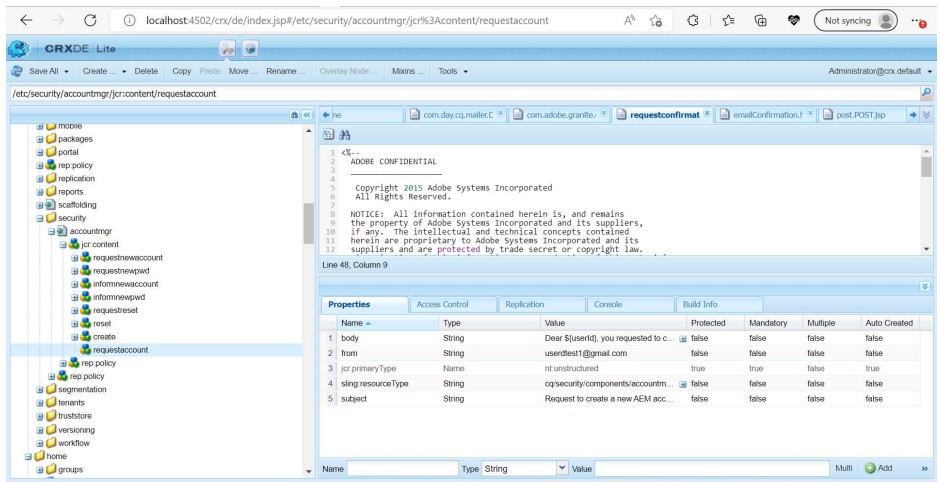This screenshot has height=482, width=940.
Task: Close the com.adobe.granite tab
Action: pos(604,113)
